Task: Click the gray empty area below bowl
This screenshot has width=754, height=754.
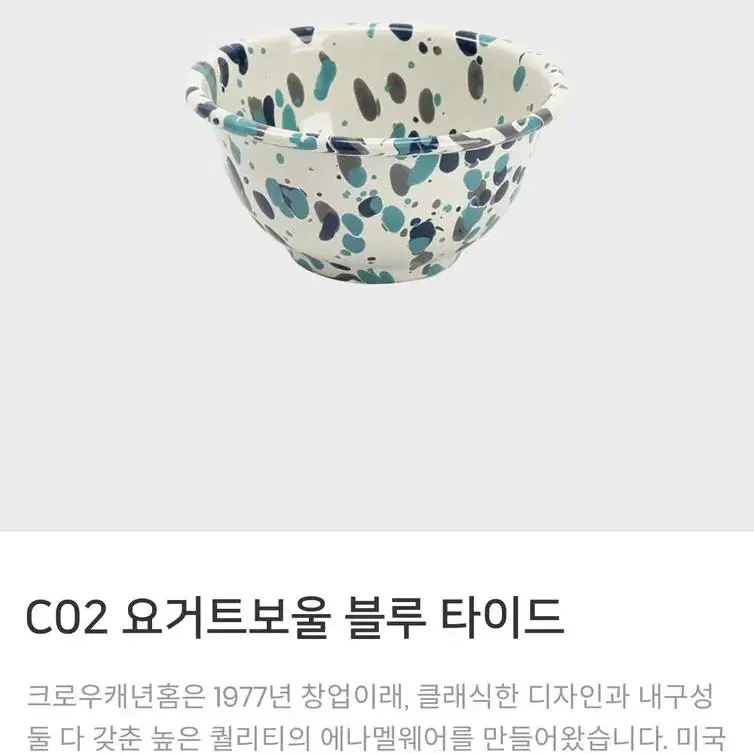Action: (x=377, y=409)
